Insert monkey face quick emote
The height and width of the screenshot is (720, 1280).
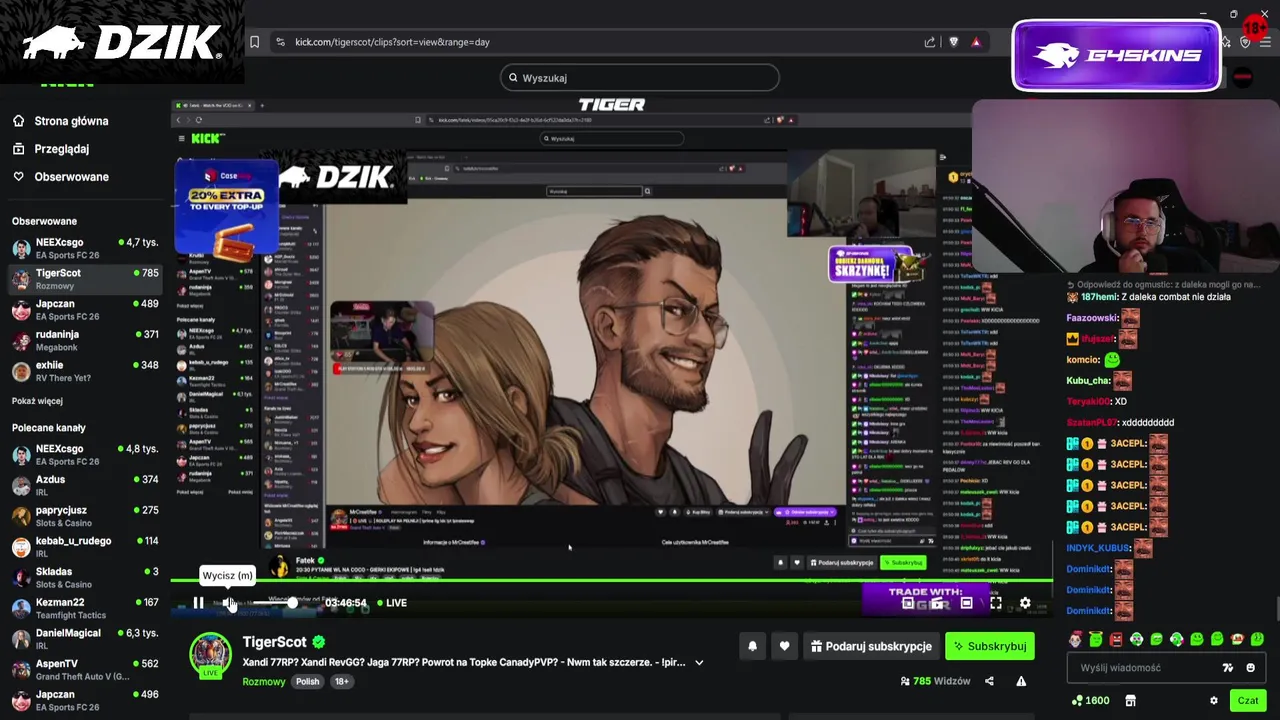(1237, 639)
